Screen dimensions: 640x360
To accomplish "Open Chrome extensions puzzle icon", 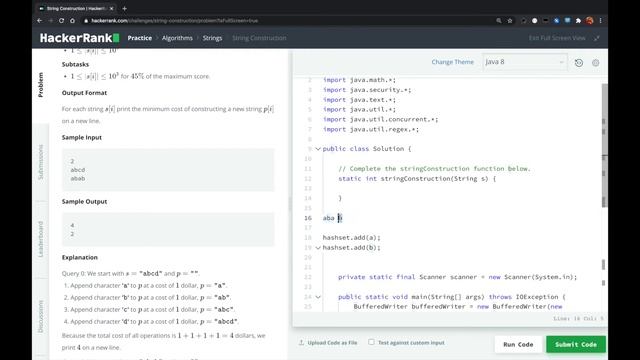I will click(578, 20).
